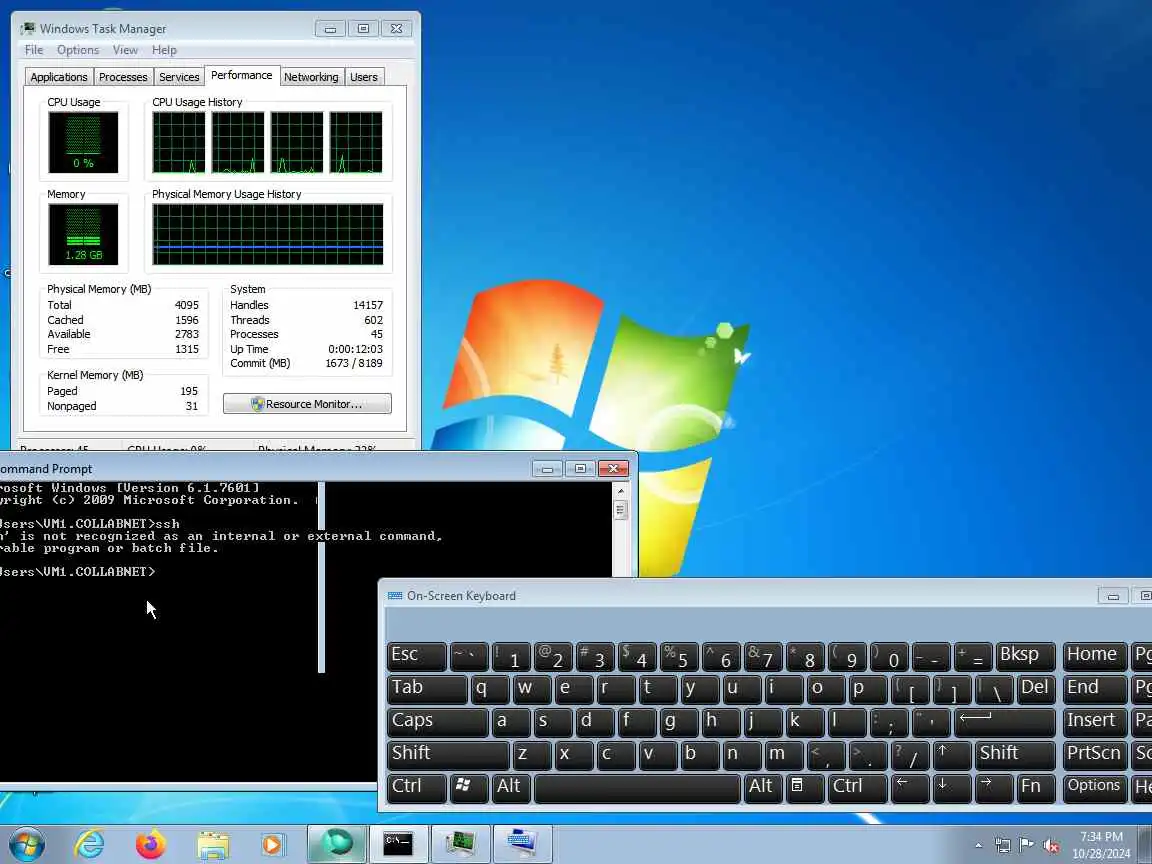Screen dimensions: 1152x864
Task: Click the muted volume tray icon
Action: coord(1051,846)
